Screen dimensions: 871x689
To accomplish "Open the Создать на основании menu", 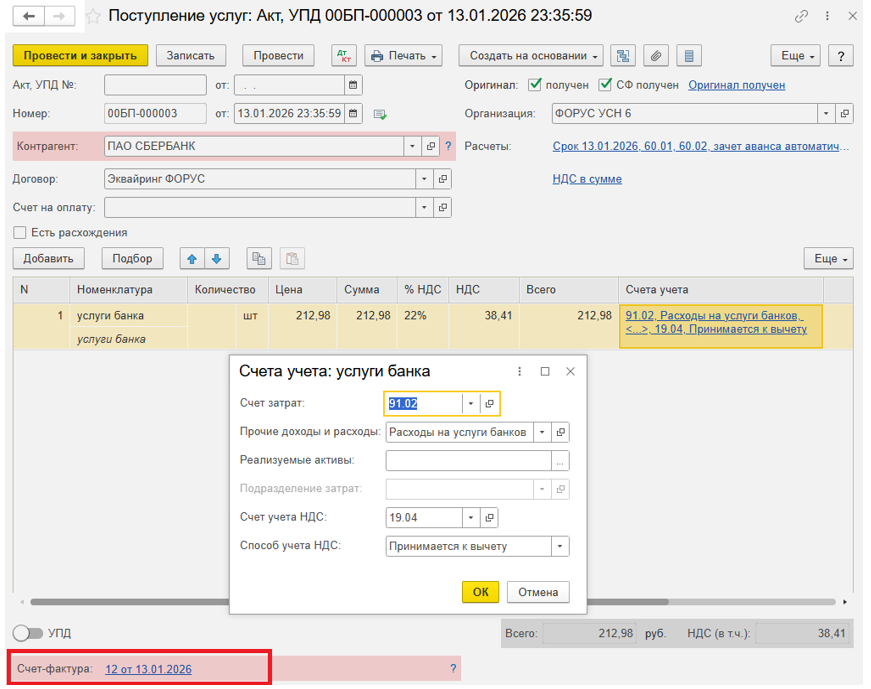I will [530, 56].
